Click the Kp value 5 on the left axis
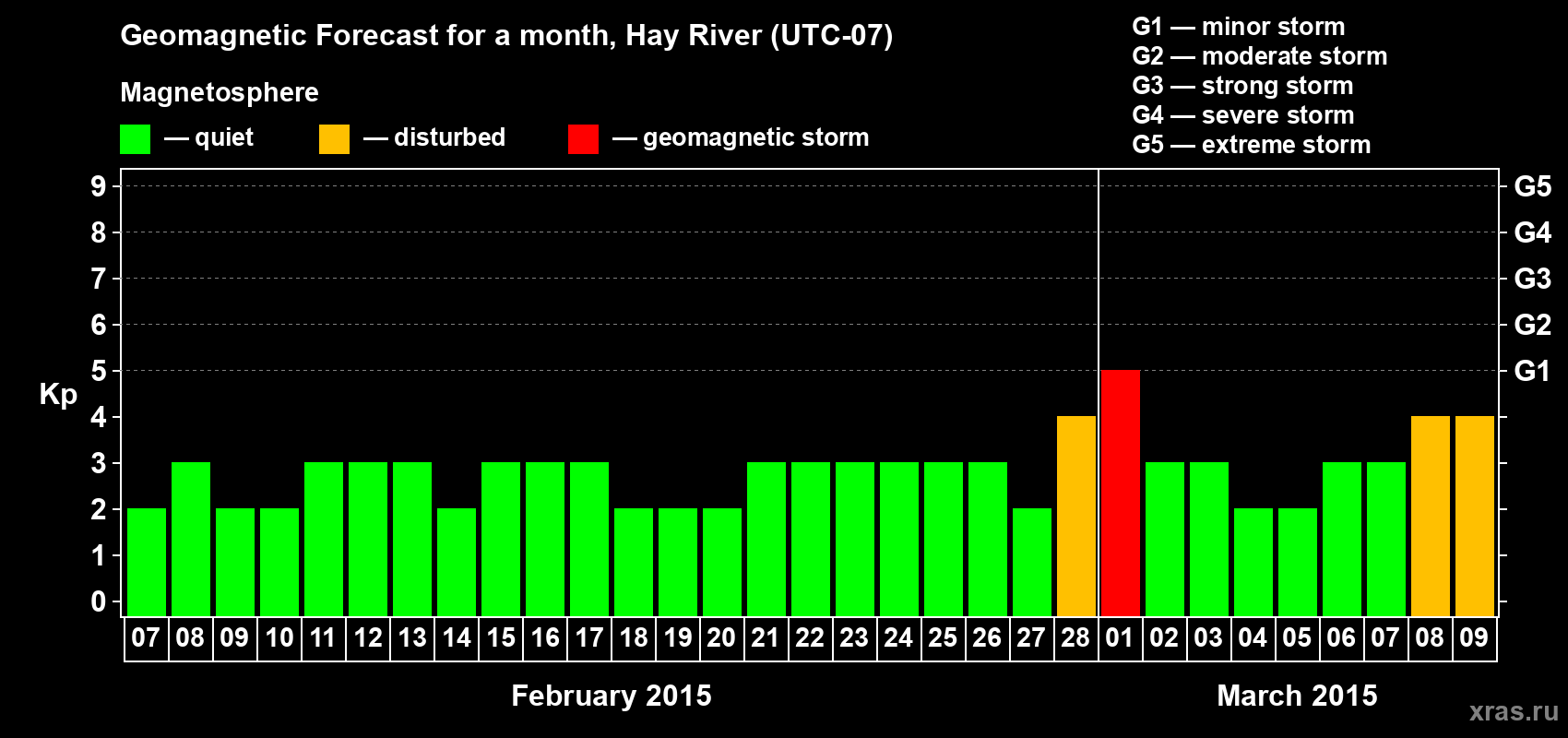Viewport: 1568px width, 738px height. tap(99, 371)
